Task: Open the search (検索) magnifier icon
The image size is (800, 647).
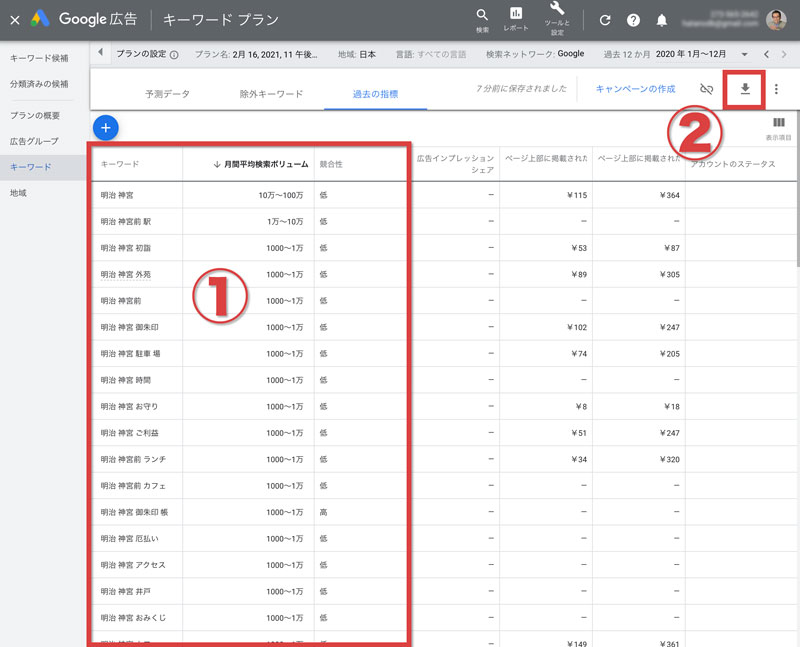Action: click(482, 15)
